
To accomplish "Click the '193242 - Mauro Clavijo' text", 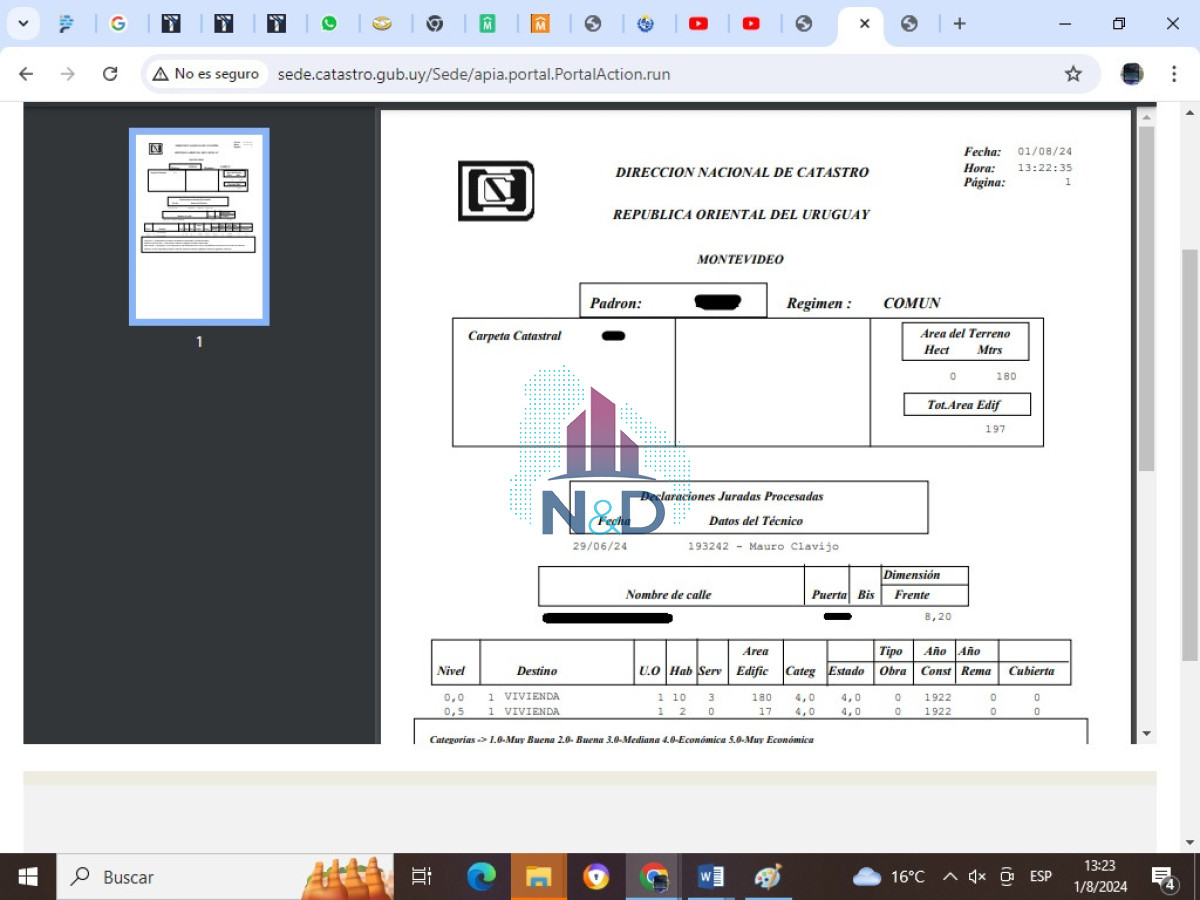I will click(x=763, y=546).
